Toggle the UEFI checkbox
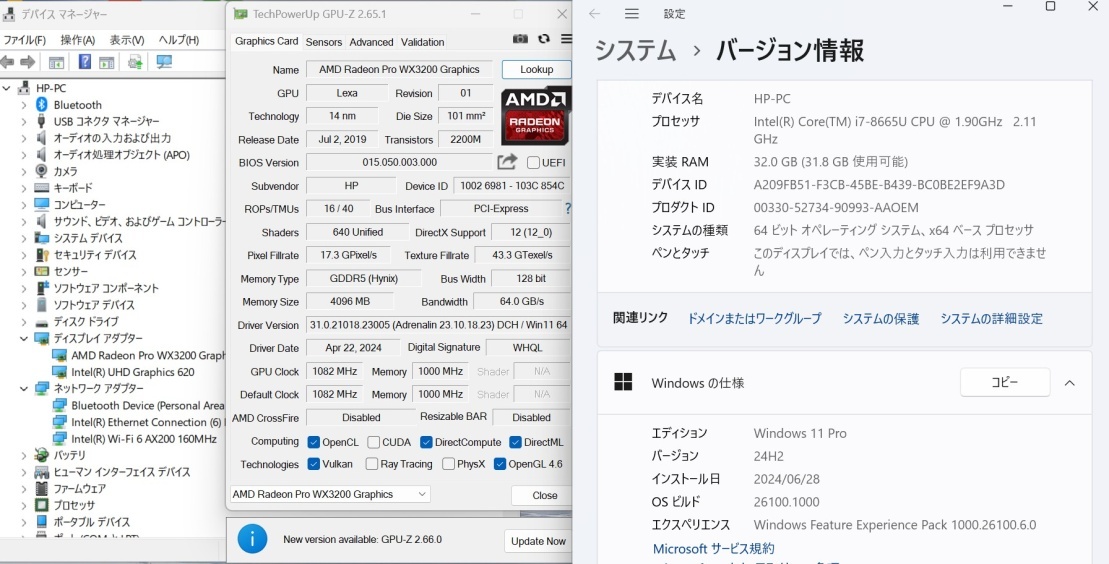 [x=533, y=163]
